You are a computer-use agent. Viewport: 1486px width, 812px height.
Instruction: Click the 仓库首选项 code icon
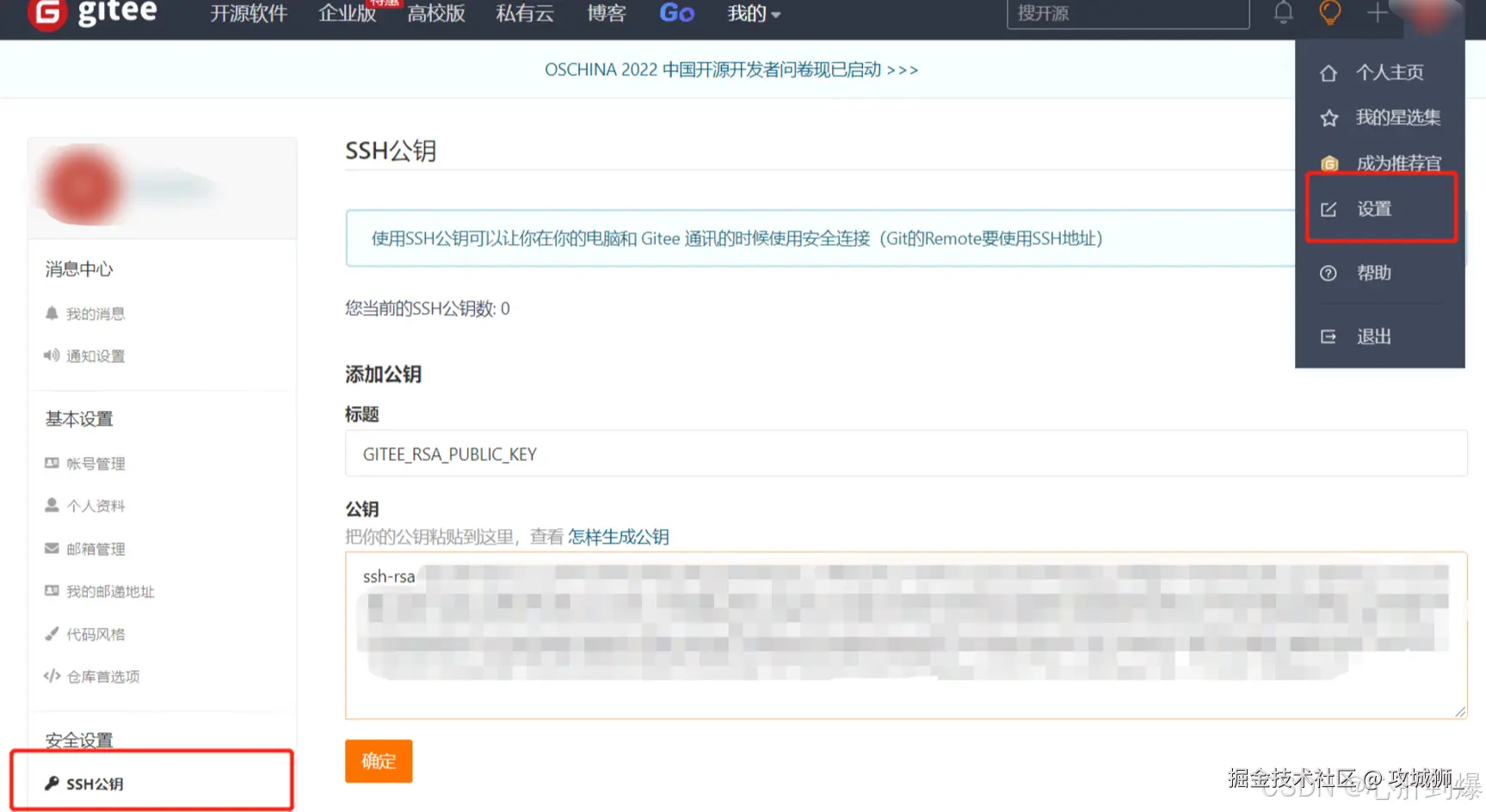pos(52,676)
